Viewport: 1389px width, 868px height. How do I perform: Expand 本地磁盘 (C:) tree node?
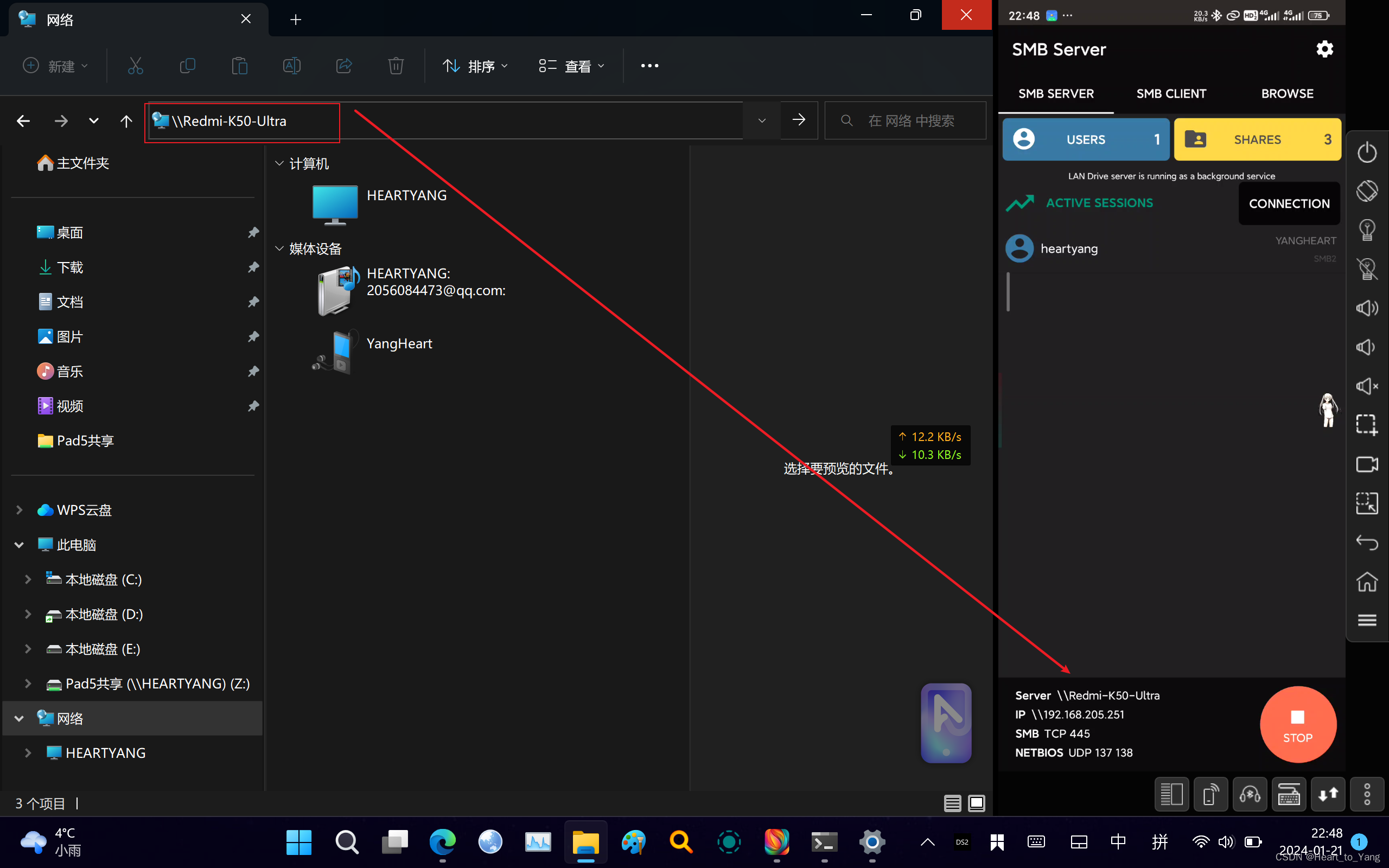pos(28,579)
